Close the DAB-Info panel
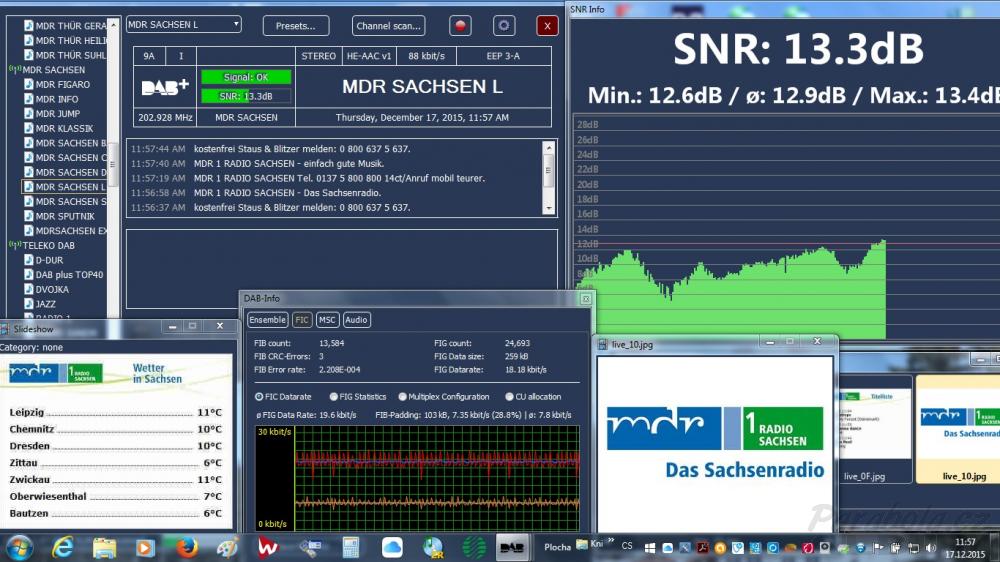The height and width of the screenshot is (562, 1000). [585, 299]
